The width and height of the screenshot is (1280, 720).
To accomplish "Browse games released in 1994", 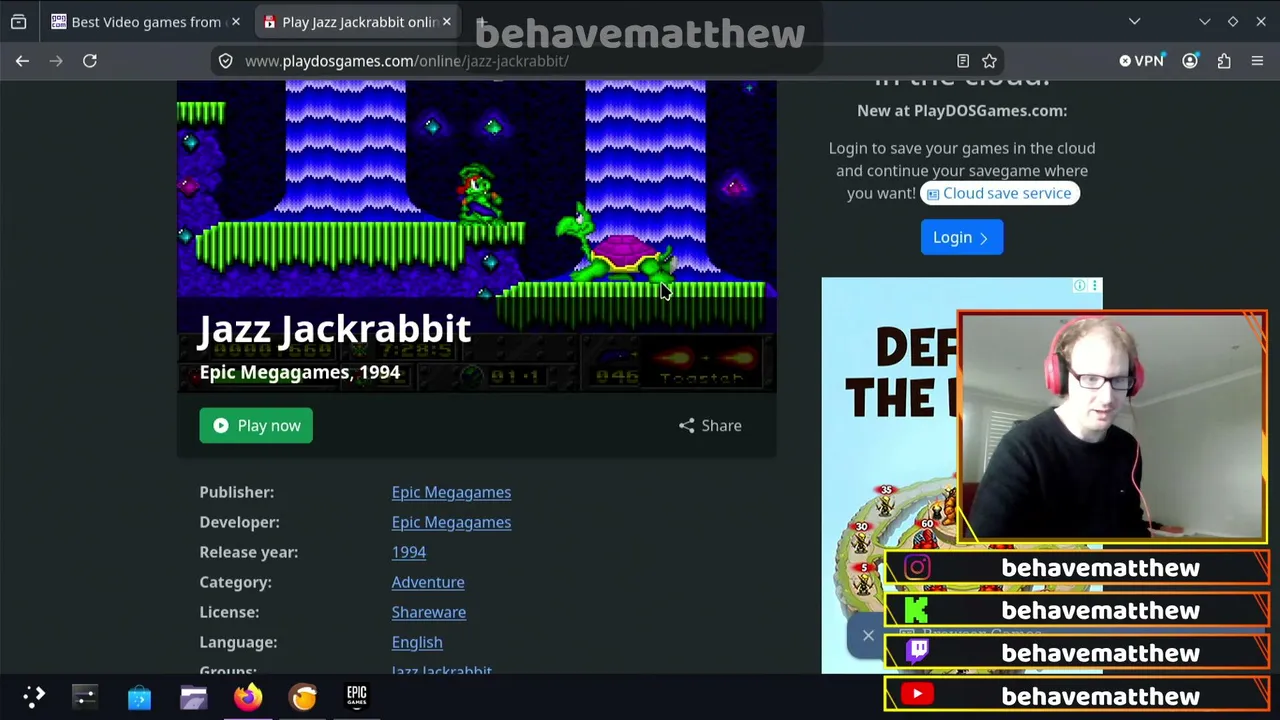I will [409, 552].
